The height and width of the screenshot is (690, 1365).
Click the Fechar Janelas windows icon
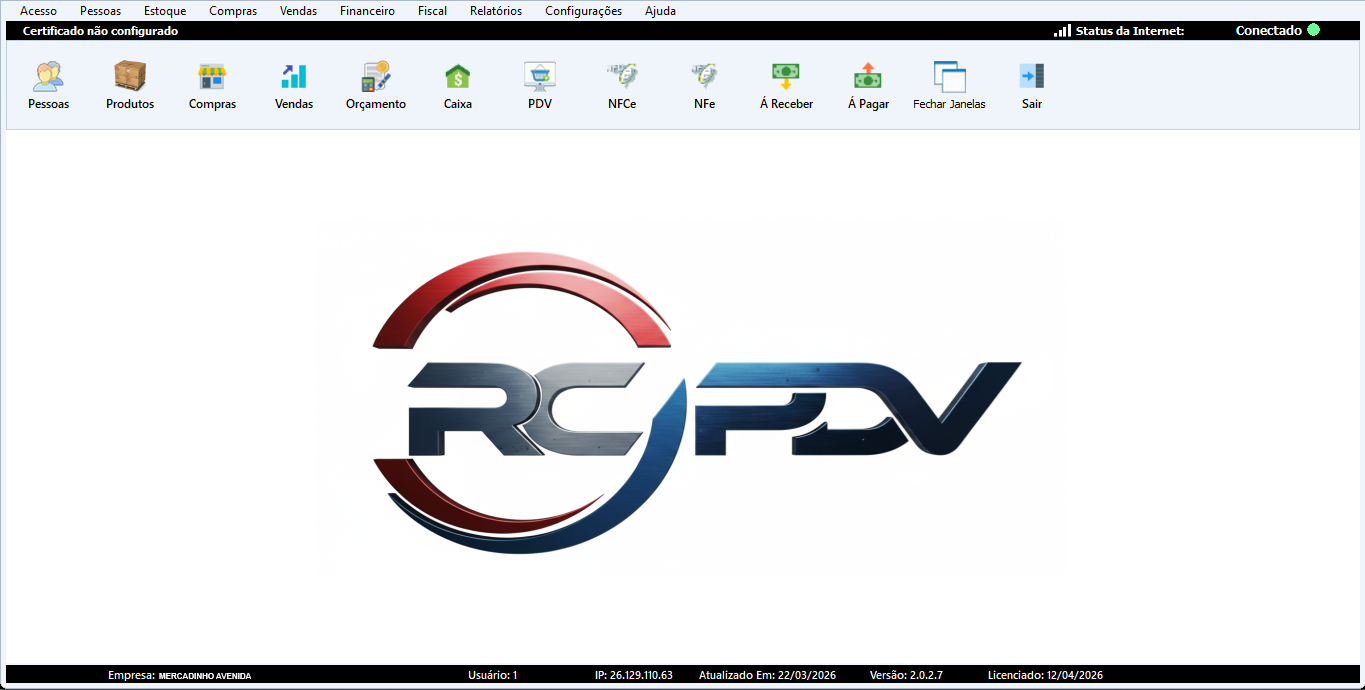click(x=949, y=77)
